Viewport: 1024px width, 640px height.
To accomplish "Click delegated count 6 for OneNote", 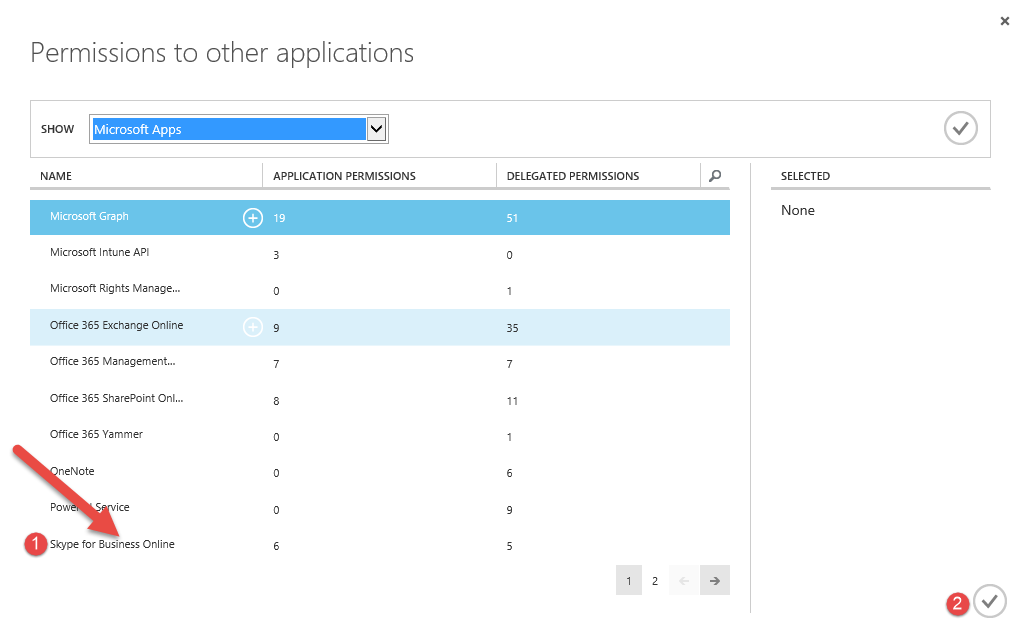I will point(509,473).
